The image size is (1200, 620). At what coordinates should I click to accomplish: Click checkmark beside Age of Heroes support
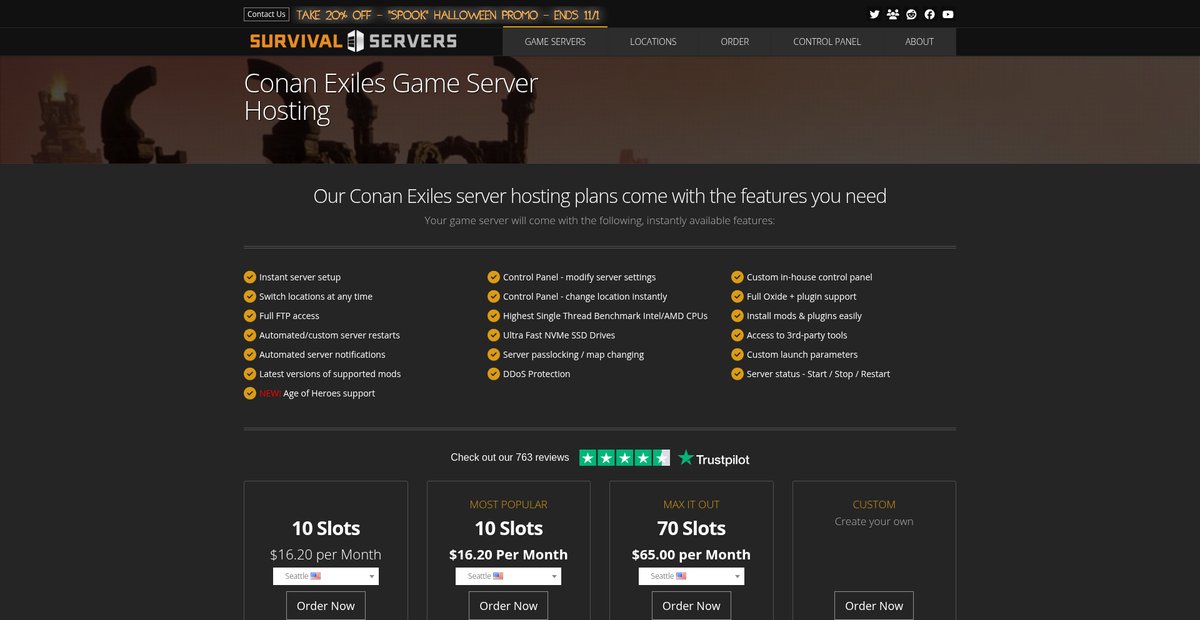pos(250,394)
